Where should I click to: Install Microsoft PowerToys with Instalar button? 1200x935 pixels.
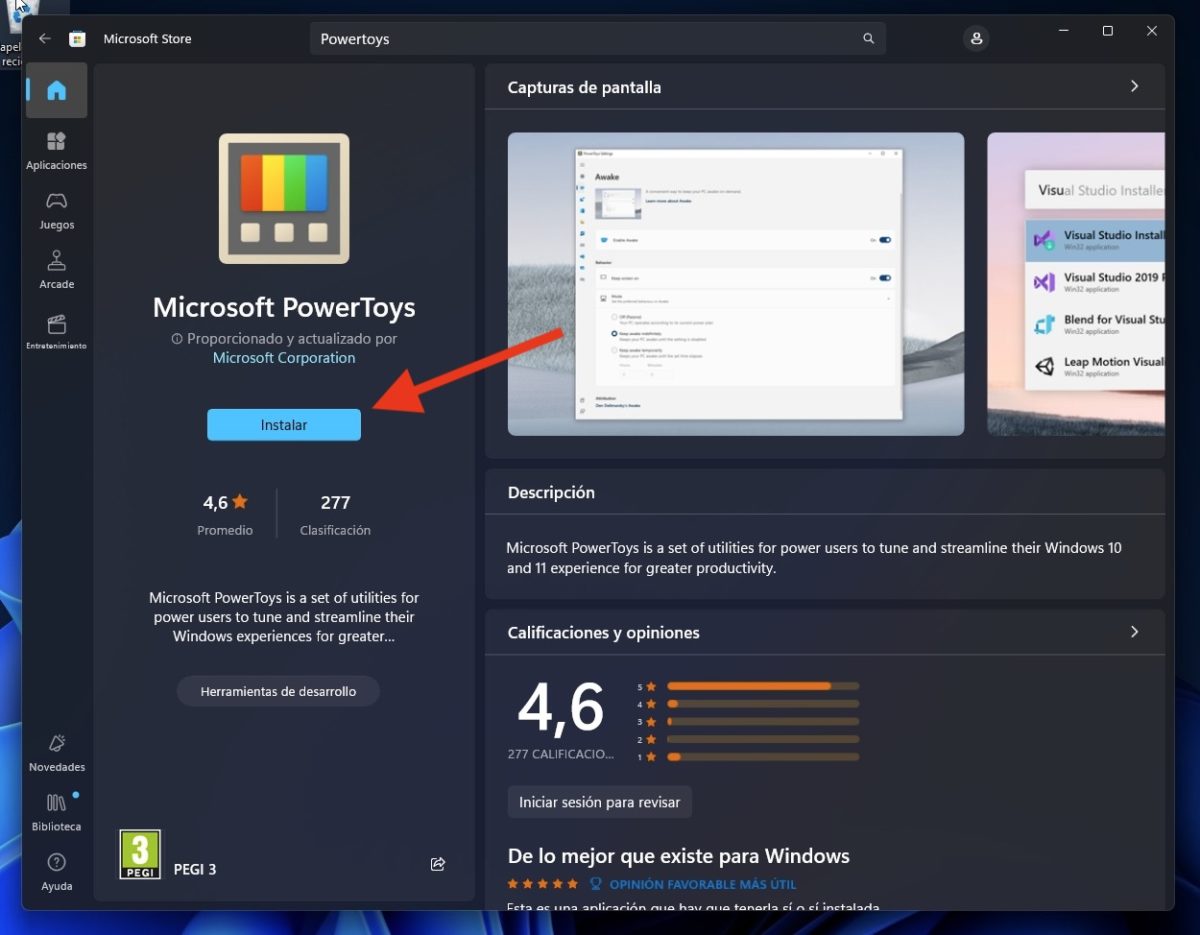tap(284, 425)
